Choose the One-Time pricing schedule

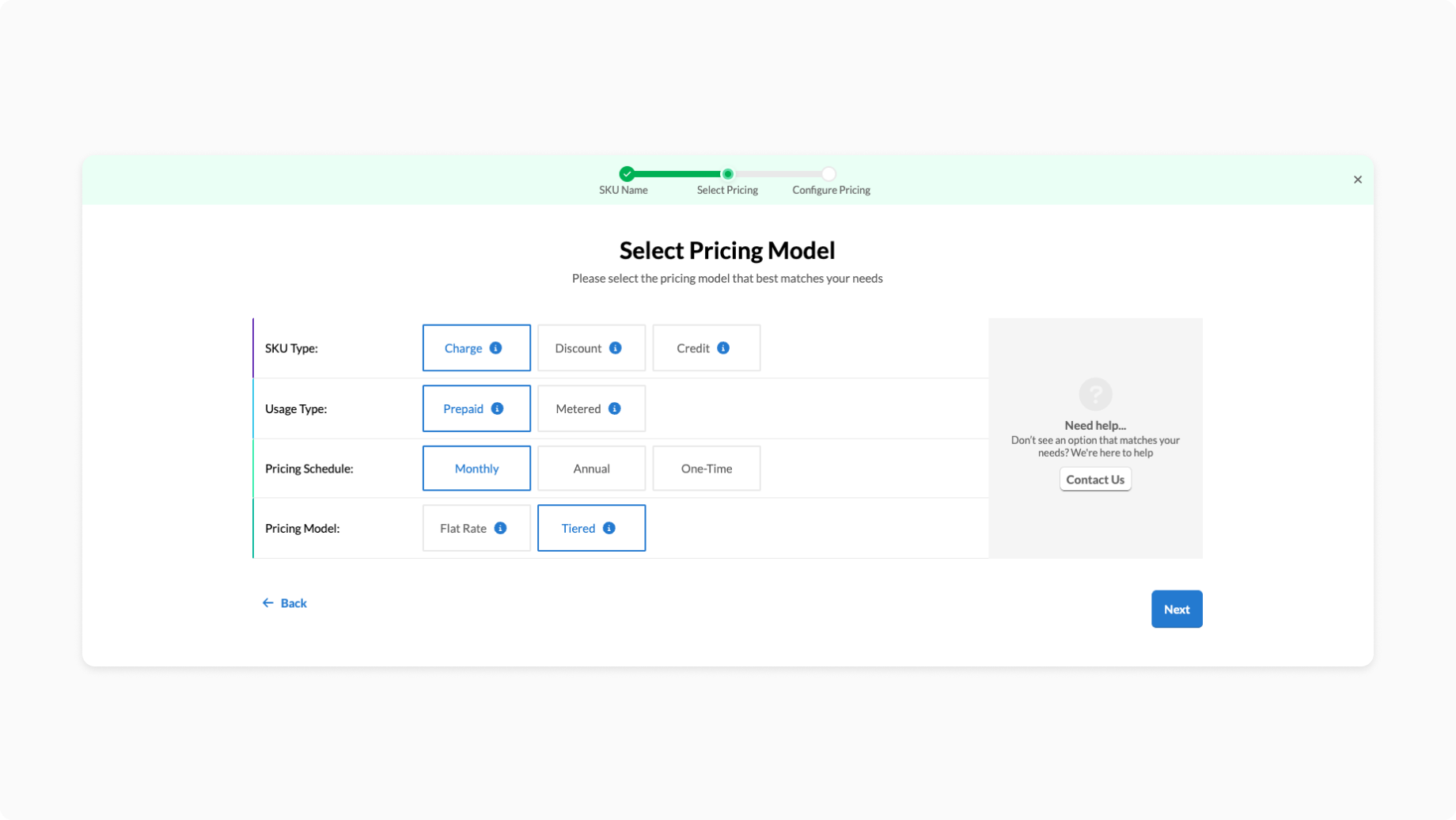[706, 469]
